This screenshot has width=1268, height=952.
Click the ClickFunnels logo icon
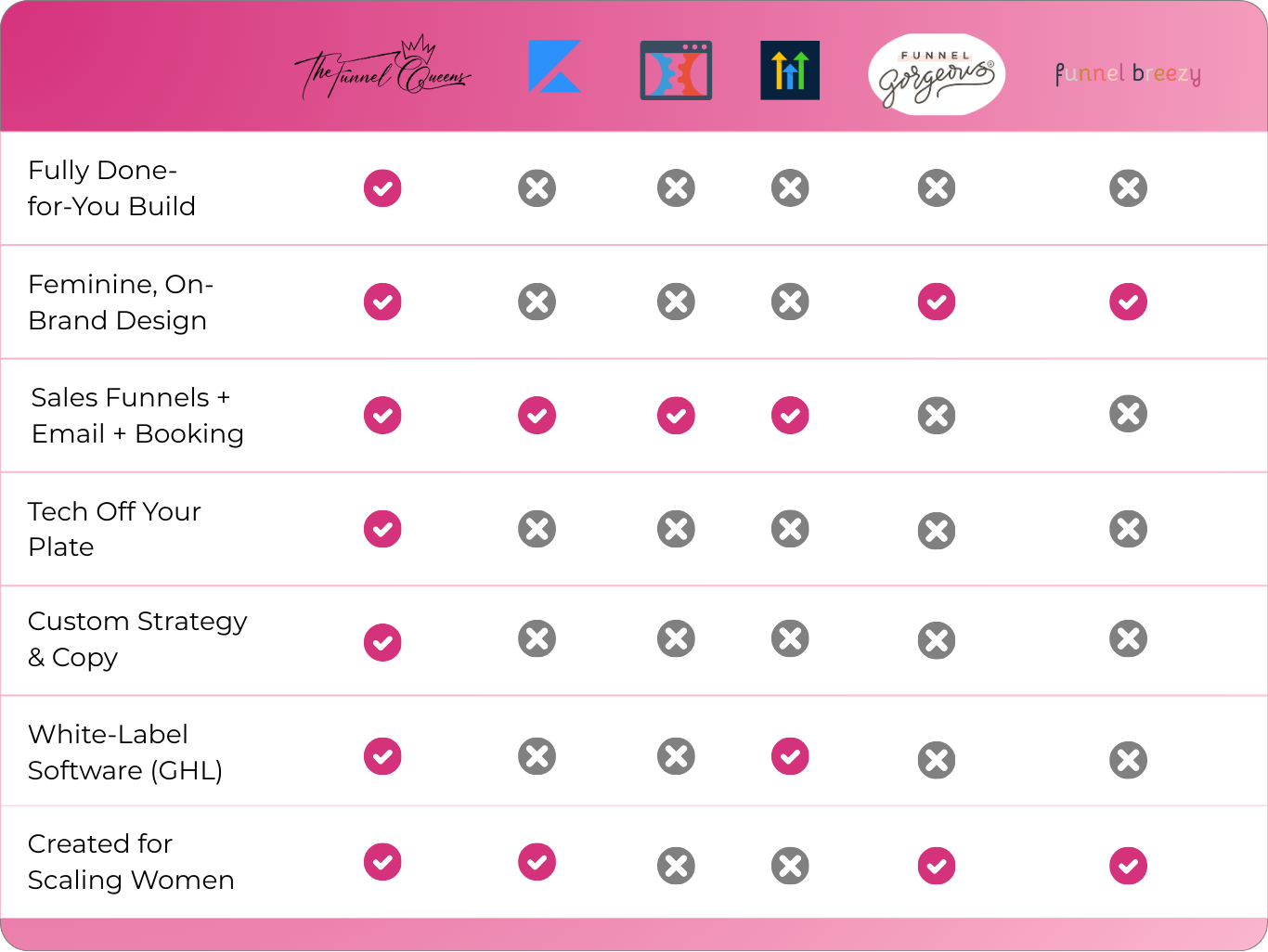(676, 71)
